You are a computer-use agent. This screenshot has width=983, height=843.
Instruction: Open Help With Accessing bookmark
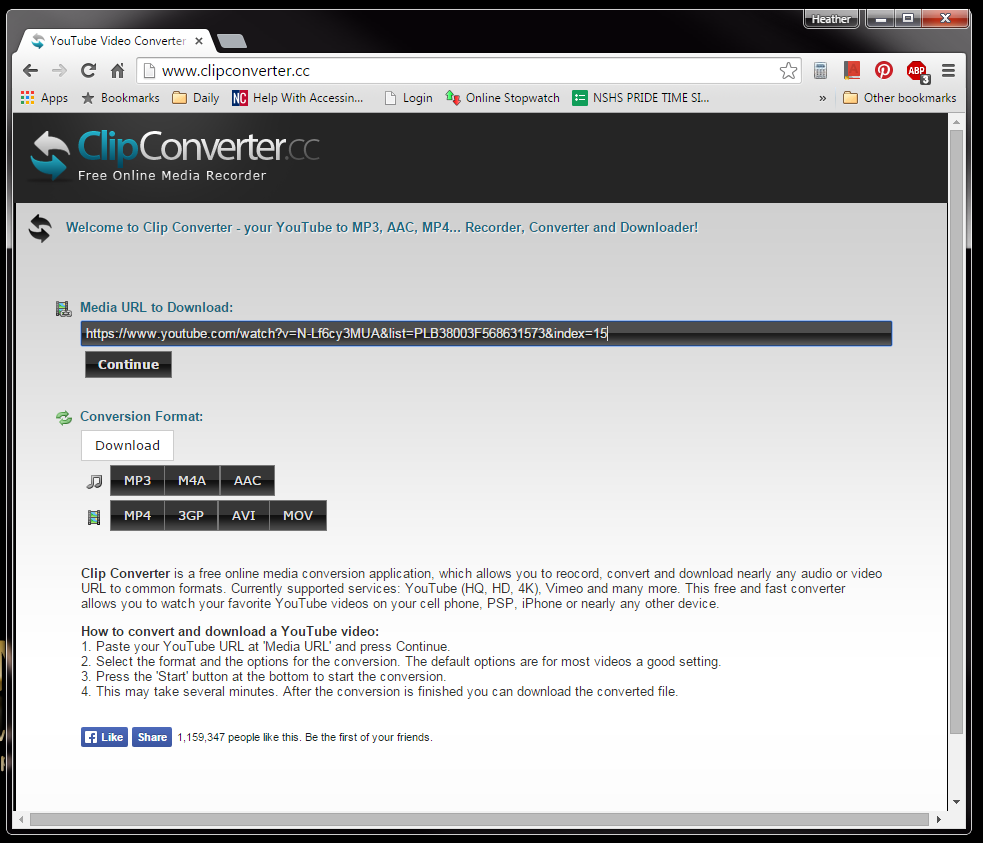click(x=298, y=98)
